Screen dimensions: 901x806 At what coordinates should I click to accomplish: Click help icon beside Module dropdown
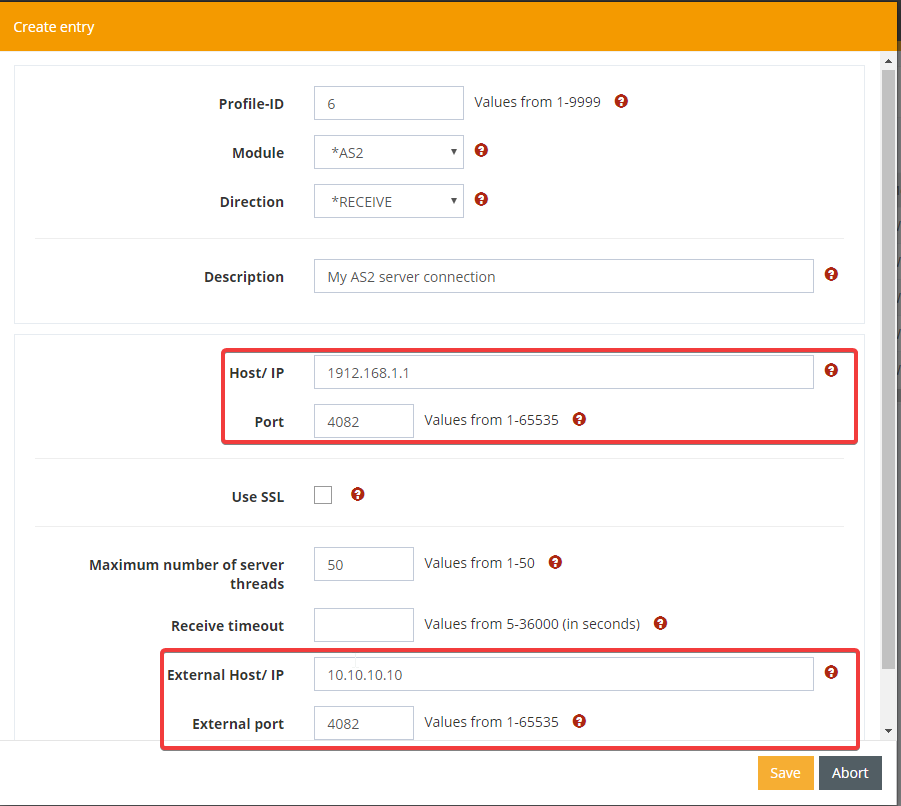coord(481,150)
